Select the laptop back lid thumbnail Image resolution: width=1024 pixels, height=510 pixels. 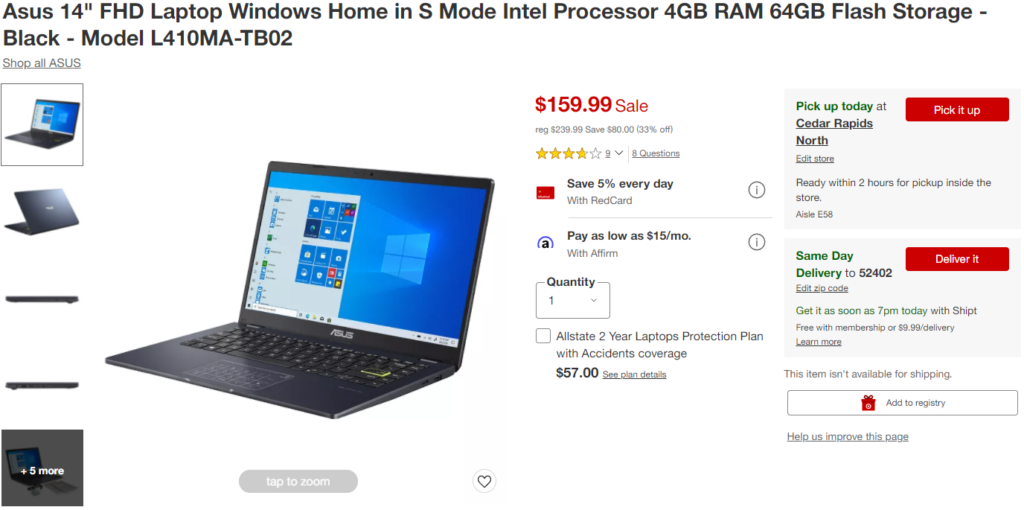coord(42,212)
